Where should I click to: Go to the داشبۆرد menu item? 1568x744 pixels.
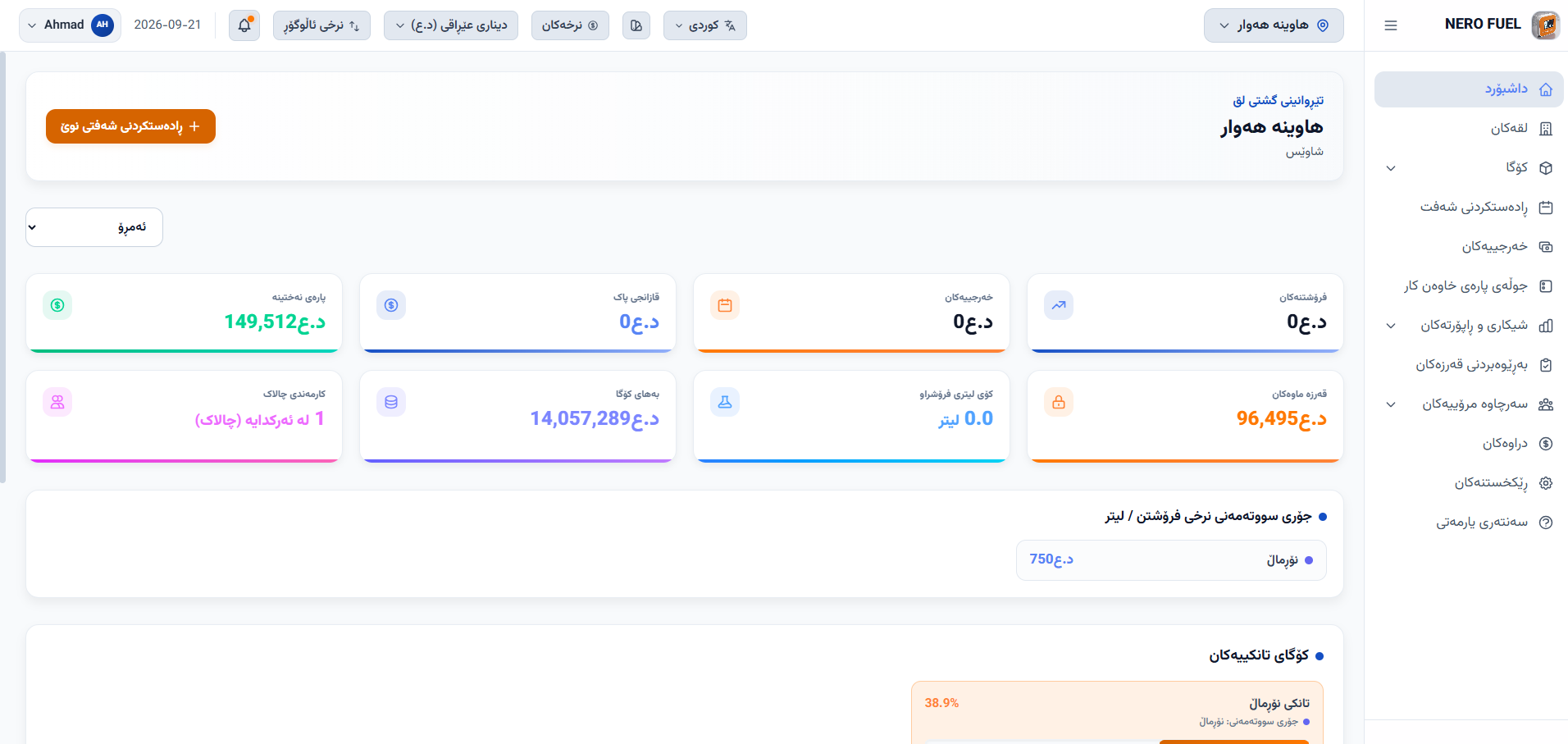point(1469,89)
